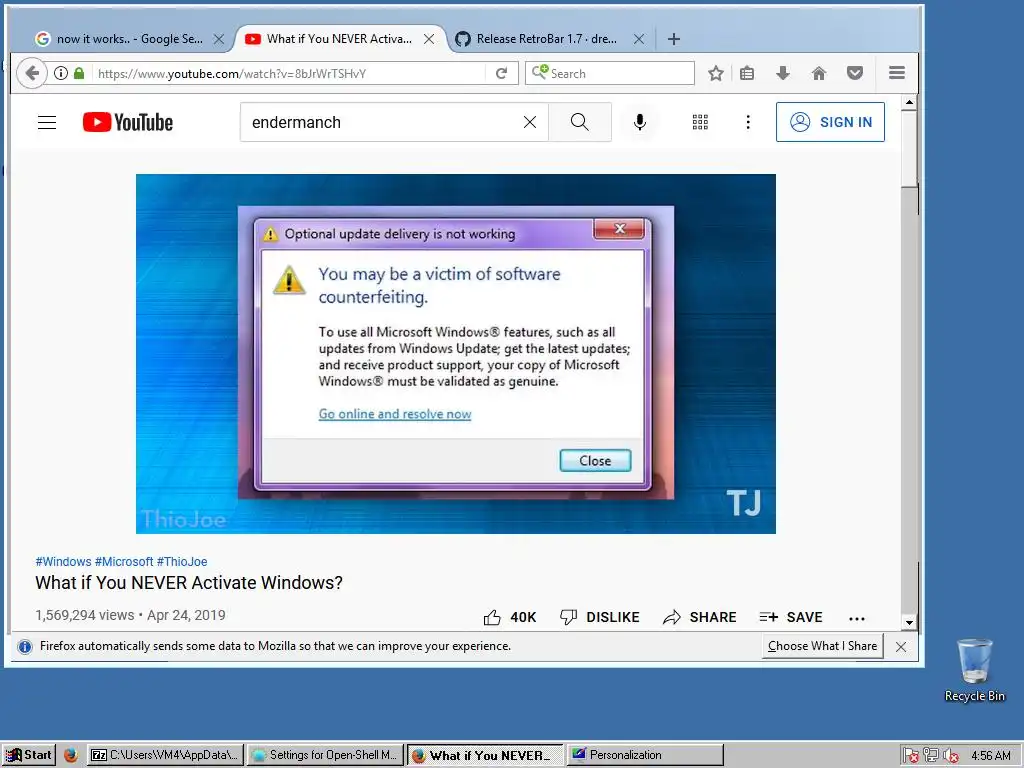Image resolution: width=1024 pixels, height=768 pixels.
Task: Launch Firefox from the quick launch icon
Action: (x=71, y=755)
